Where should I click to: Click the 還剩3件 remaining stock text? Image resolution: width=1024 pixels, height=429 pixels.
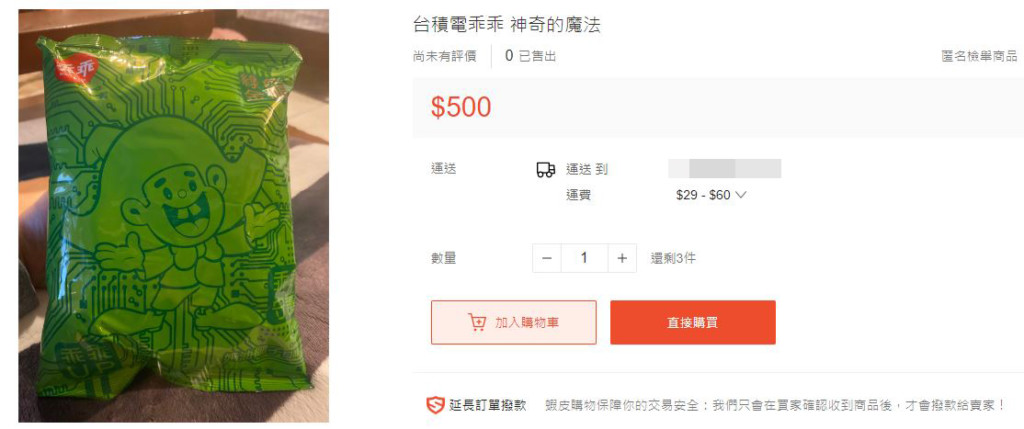tap(673, 259)
